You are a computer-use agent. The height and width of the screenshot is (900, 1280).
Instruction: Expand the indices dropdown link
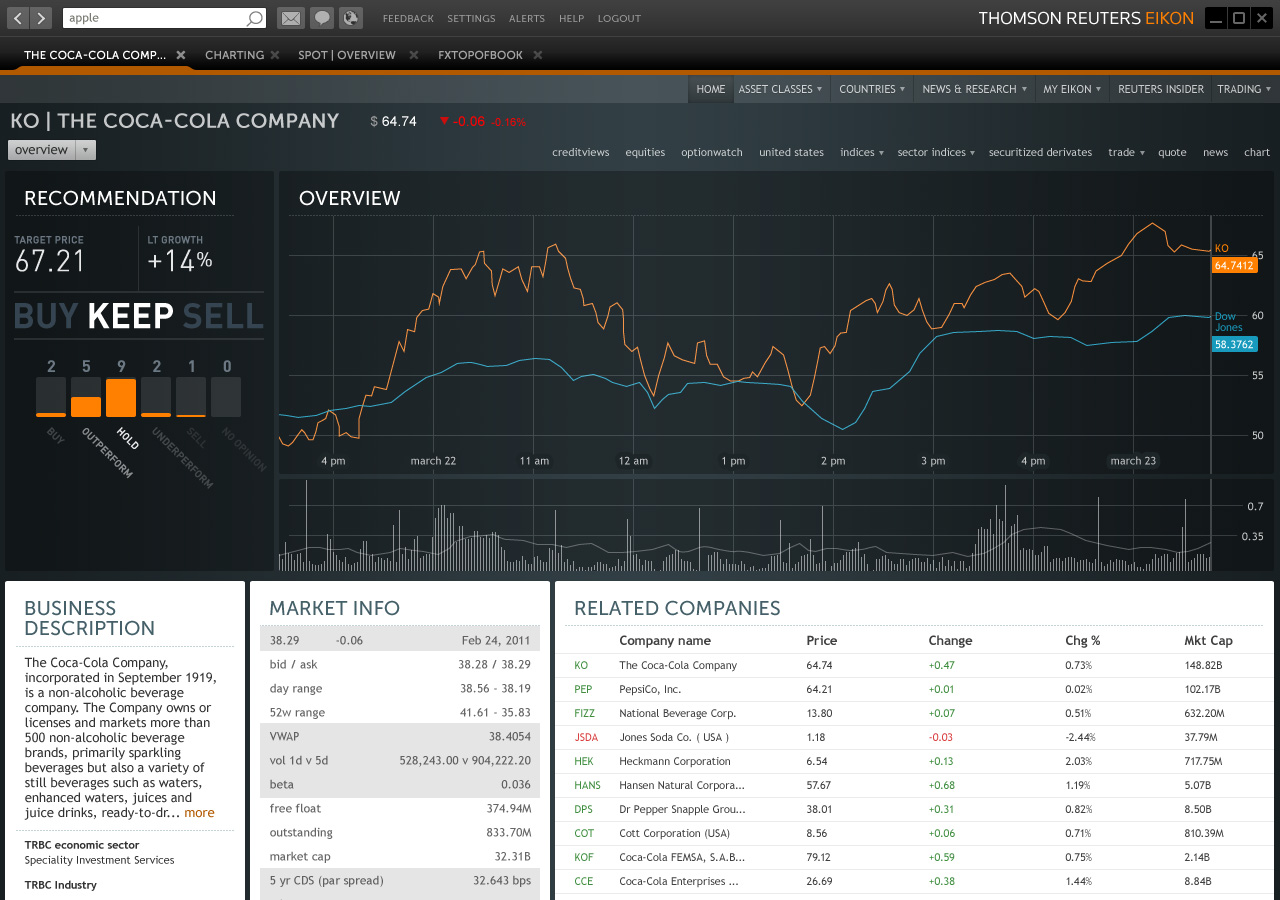862,152
